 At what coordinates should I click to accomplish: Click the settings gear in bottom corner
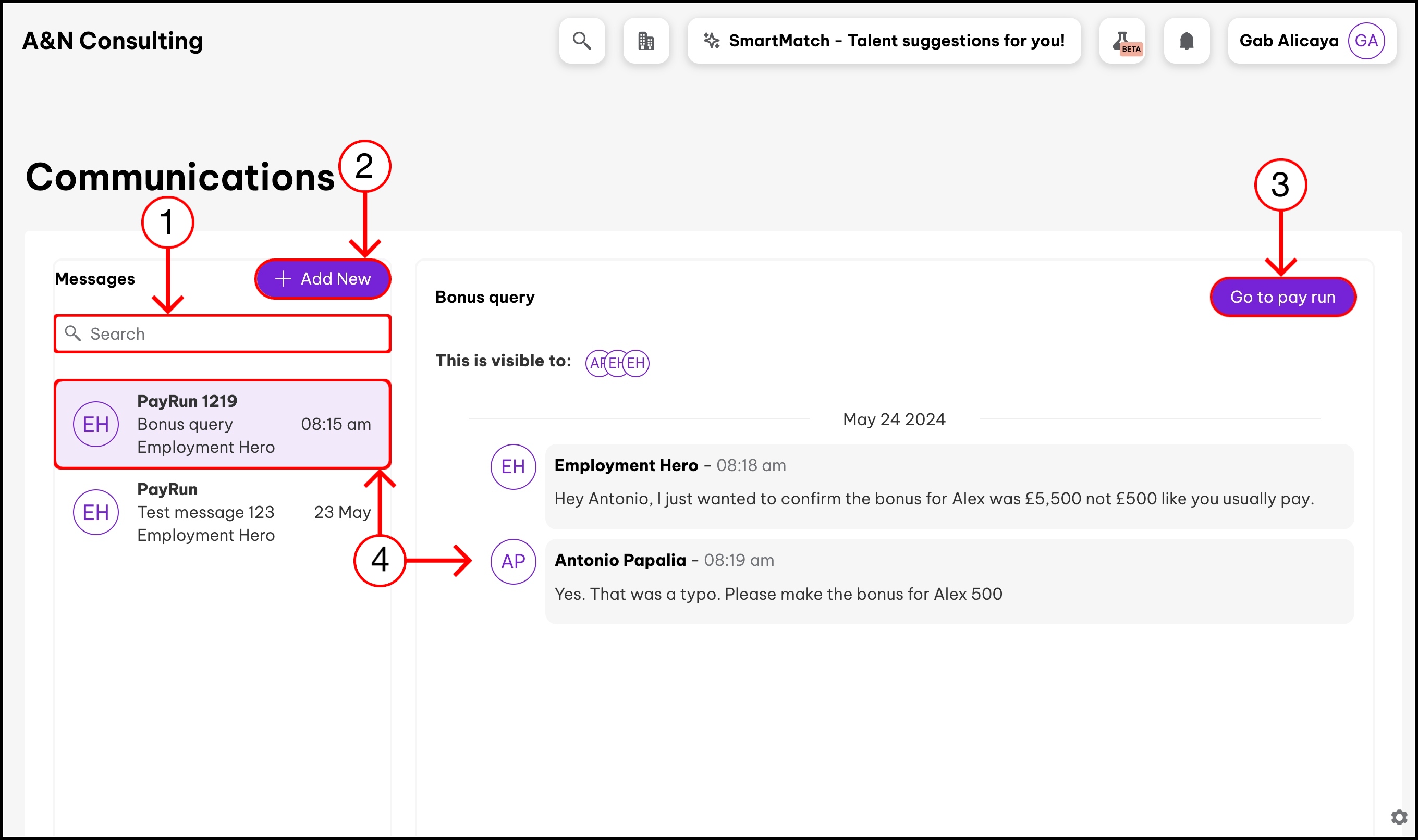[1399, 817]
